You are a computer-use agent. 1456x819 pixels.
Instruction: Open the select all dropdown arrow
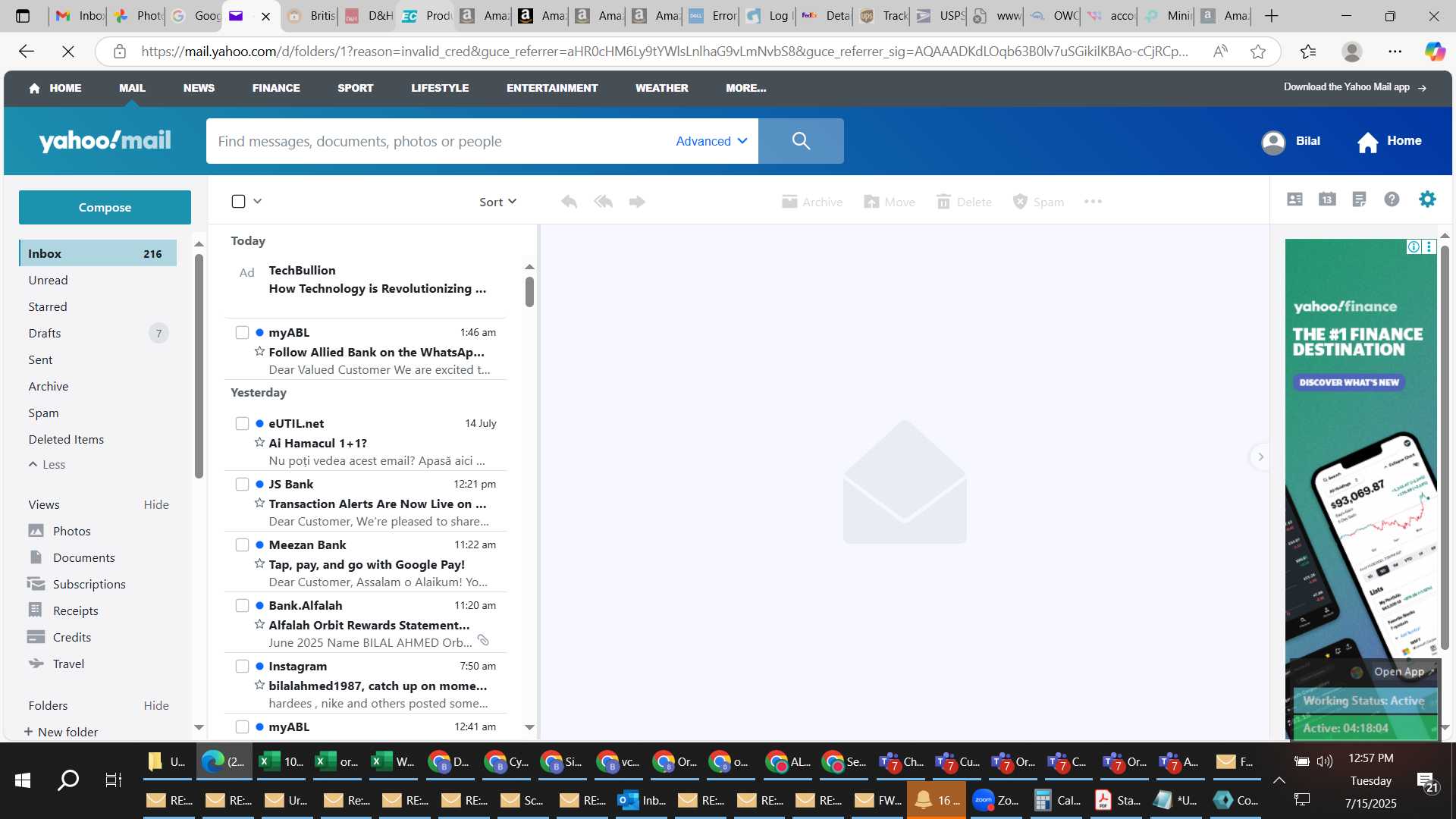click(258, 202)
